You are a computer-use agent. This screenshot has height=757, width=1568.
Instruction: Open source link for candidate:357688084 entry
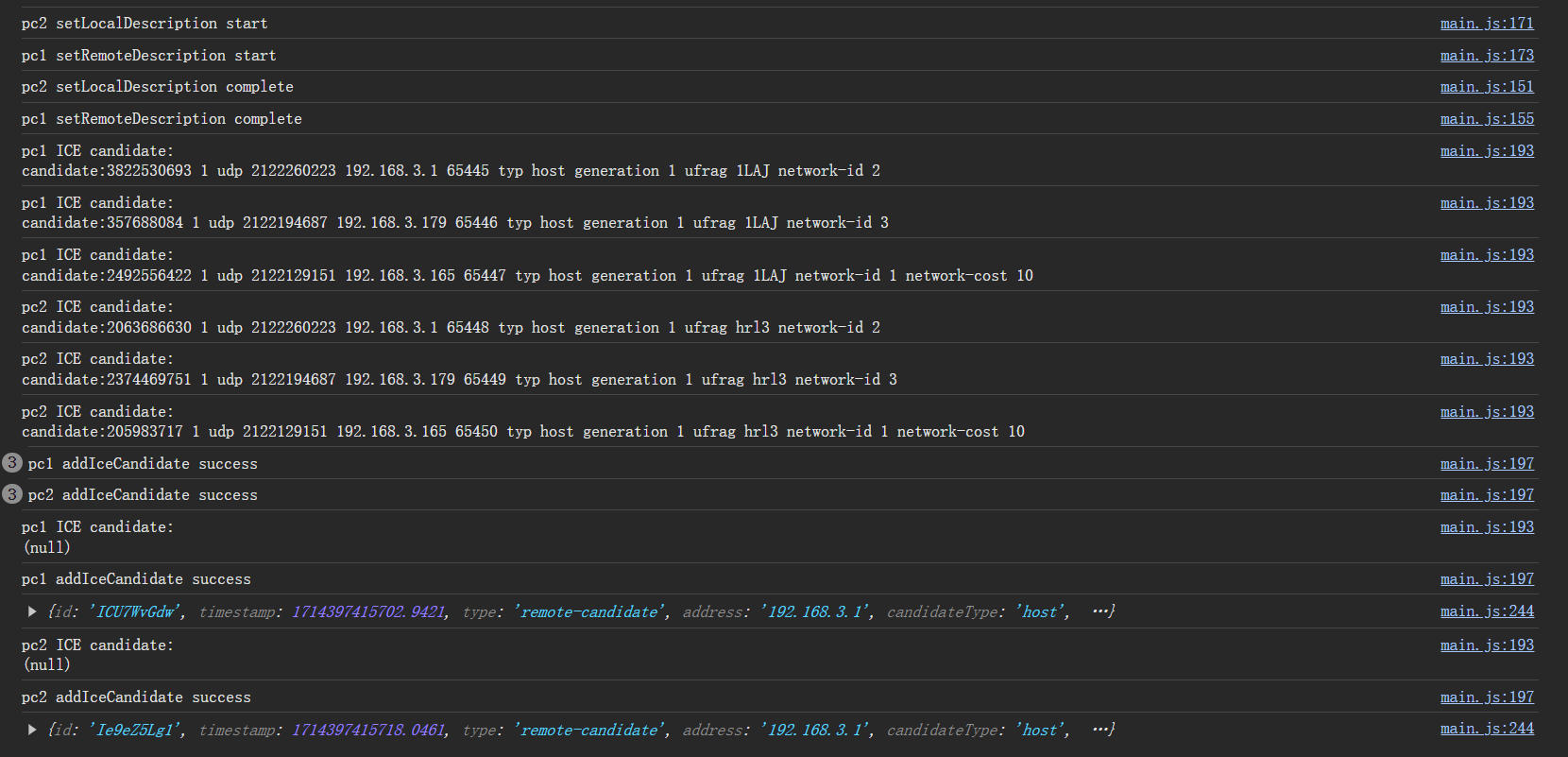[1487, 202]
